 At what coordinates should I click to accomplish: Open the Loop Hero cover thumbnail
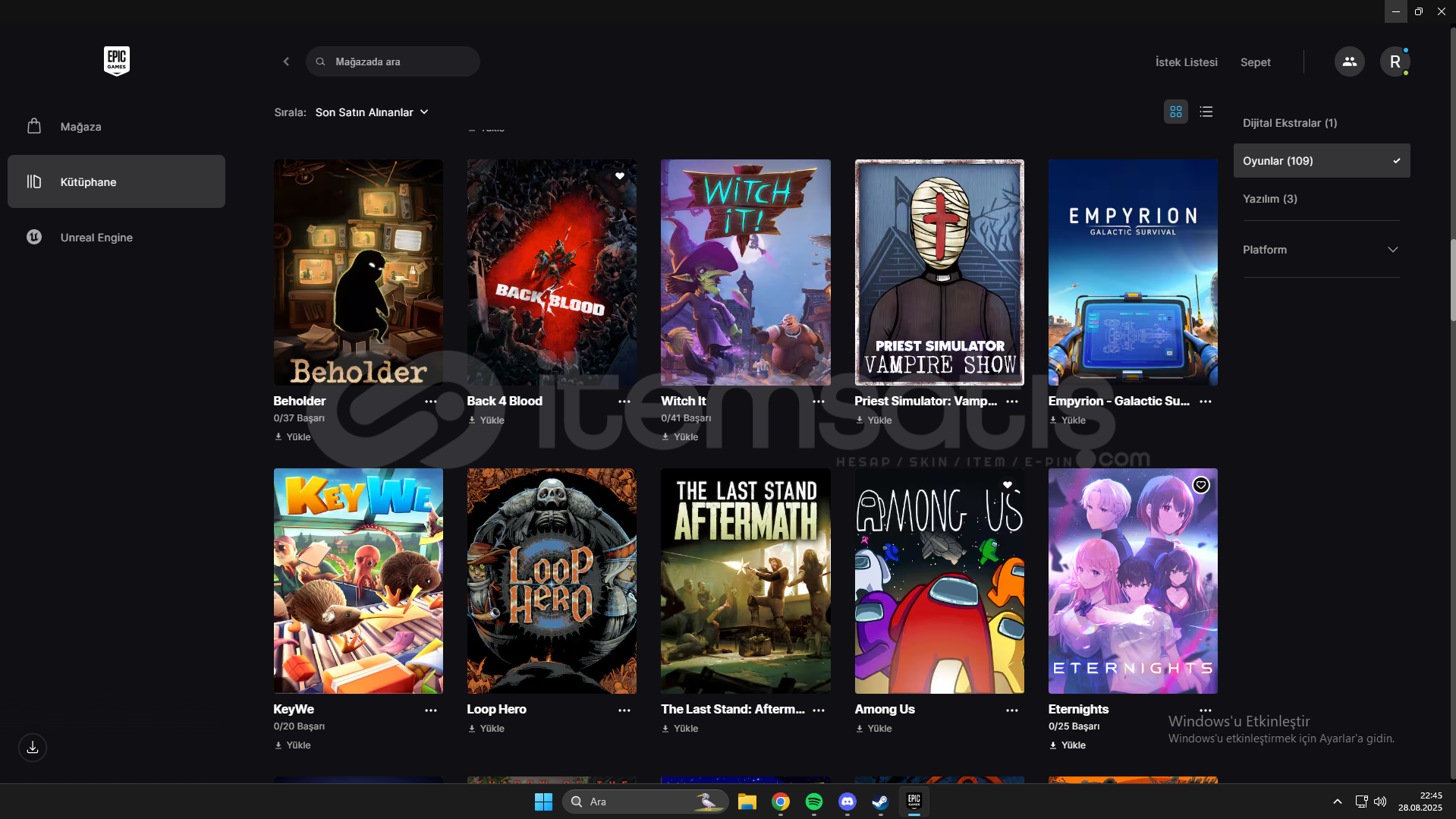coord(552,581)
